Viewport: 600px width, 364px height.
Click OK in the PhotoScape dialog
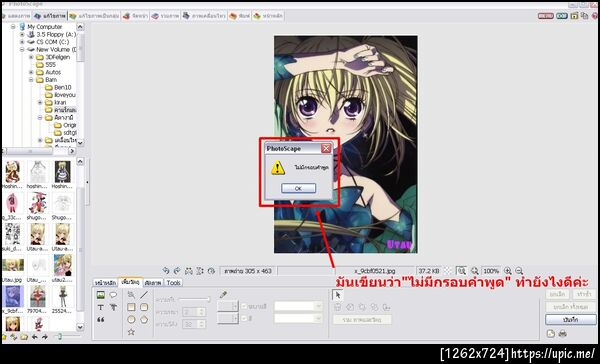(x=298, y=188)
